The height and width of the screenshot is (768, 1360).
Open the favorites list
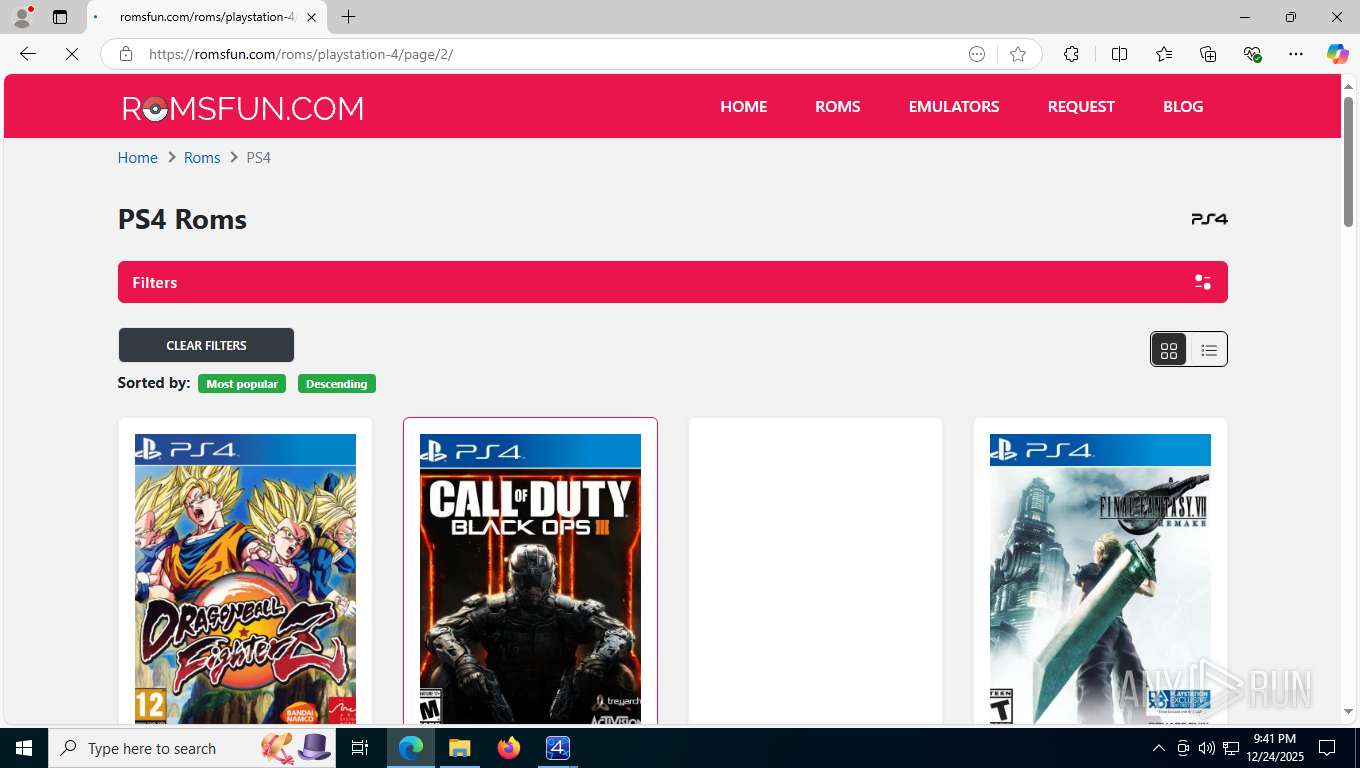click(x=1164, y=54)
